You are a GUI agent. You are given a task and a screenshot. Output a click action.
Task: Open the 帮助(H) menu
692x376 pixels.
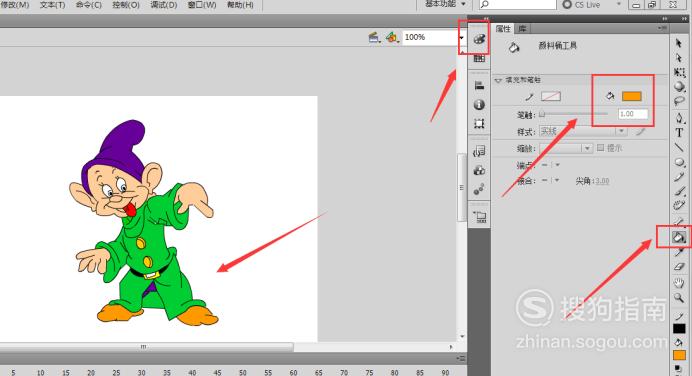pyautogui.click(x=240, y=5)
